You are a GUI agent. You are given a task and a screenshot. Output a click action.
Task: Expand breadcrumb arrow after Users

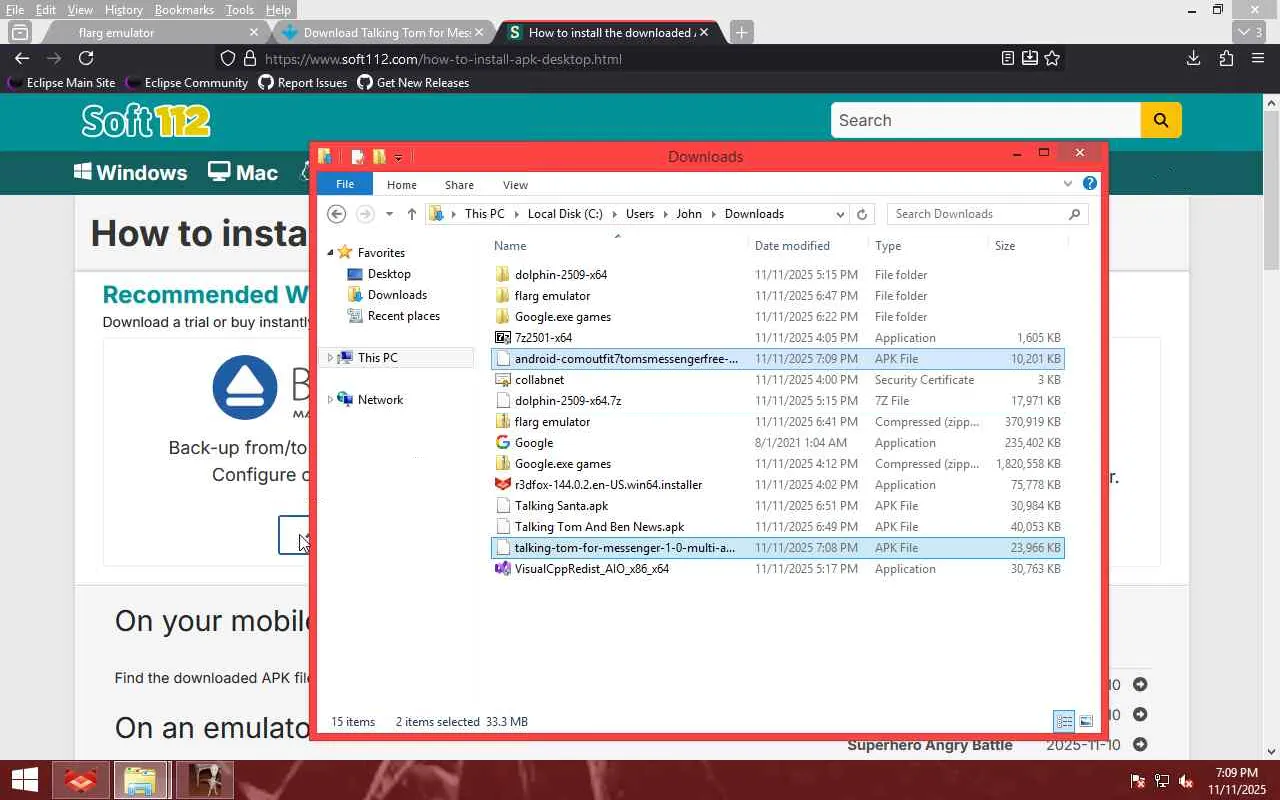tap(665, 214)
